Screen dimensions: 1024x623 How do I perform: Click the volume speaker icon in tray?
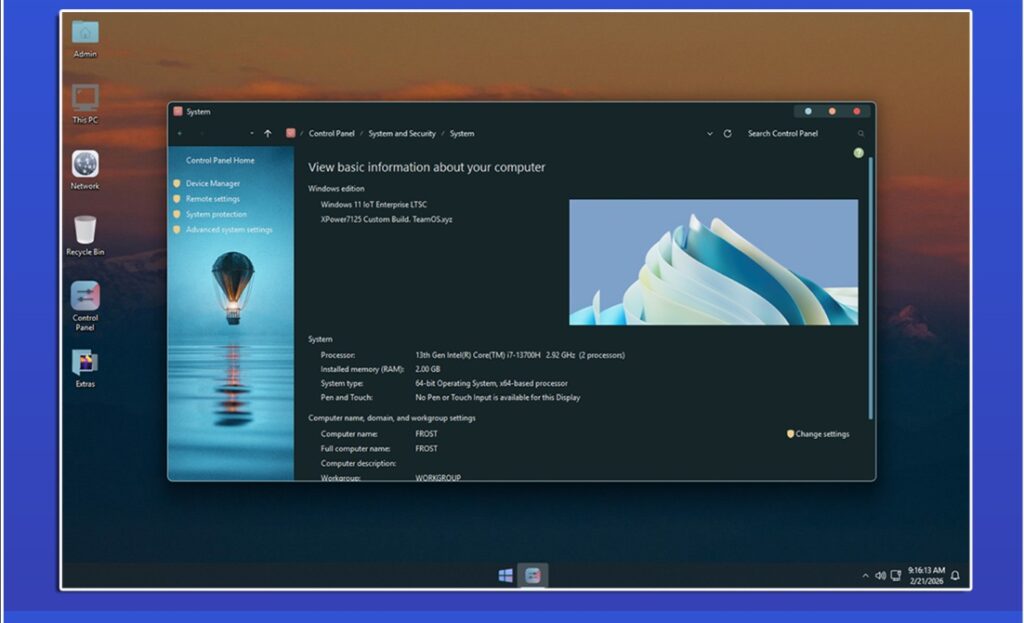[880, 576]
